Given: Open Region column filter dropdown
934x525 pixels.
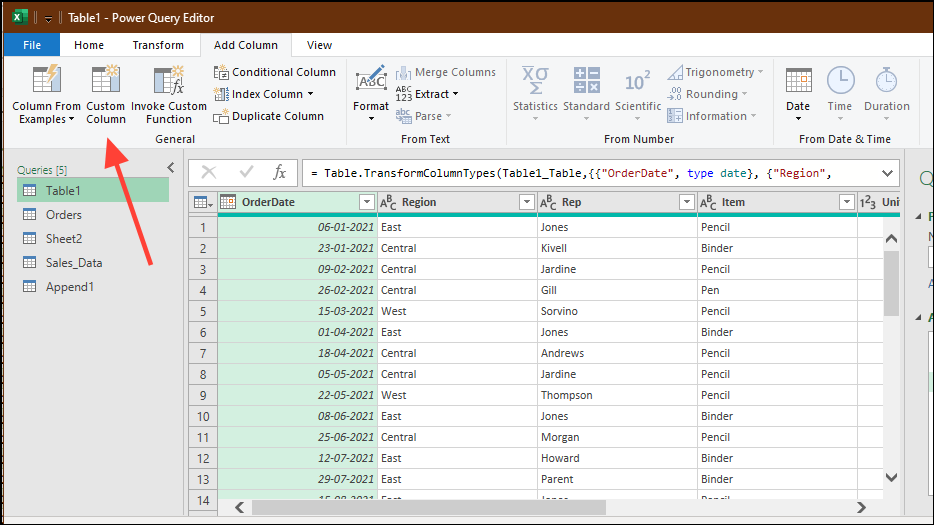Looking at the screenshot, I should click(527, 203).
